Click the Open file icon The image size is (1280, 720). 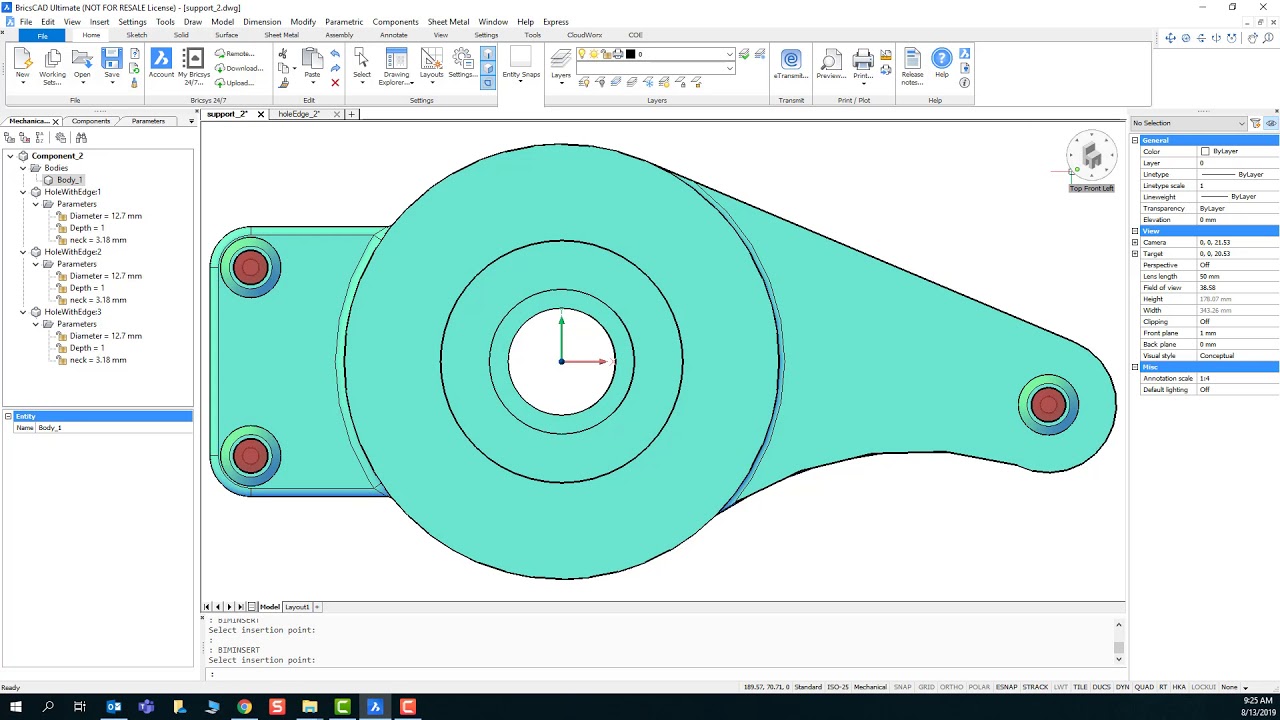[x=82, y=60]
